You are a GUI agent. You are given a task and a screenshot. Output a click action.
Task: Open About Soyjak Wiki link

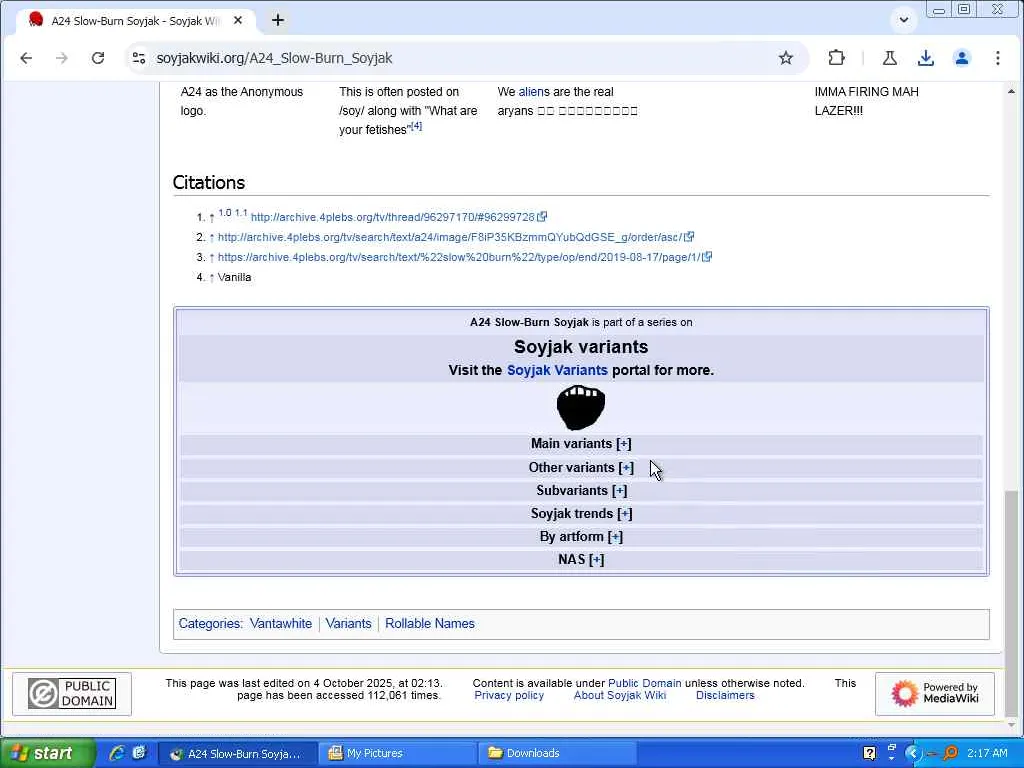[x=620, y=696]
